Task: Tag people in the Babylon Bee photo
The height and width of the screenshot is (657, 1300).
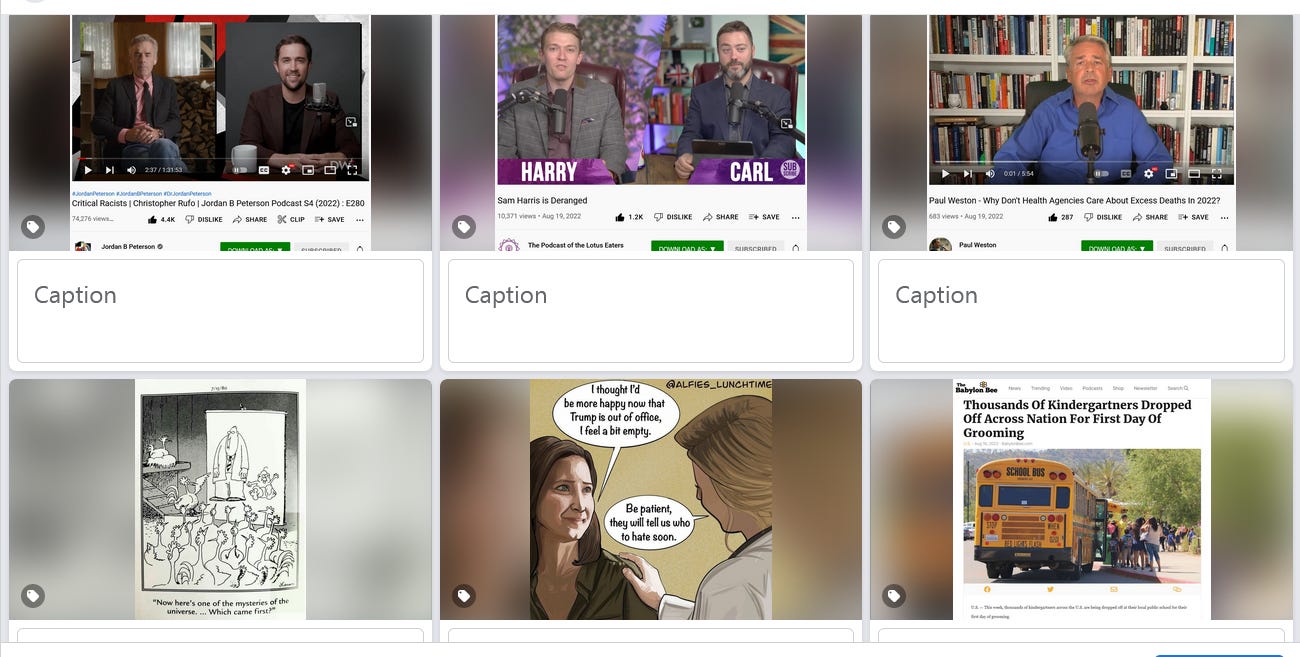Action: (894, 596)
